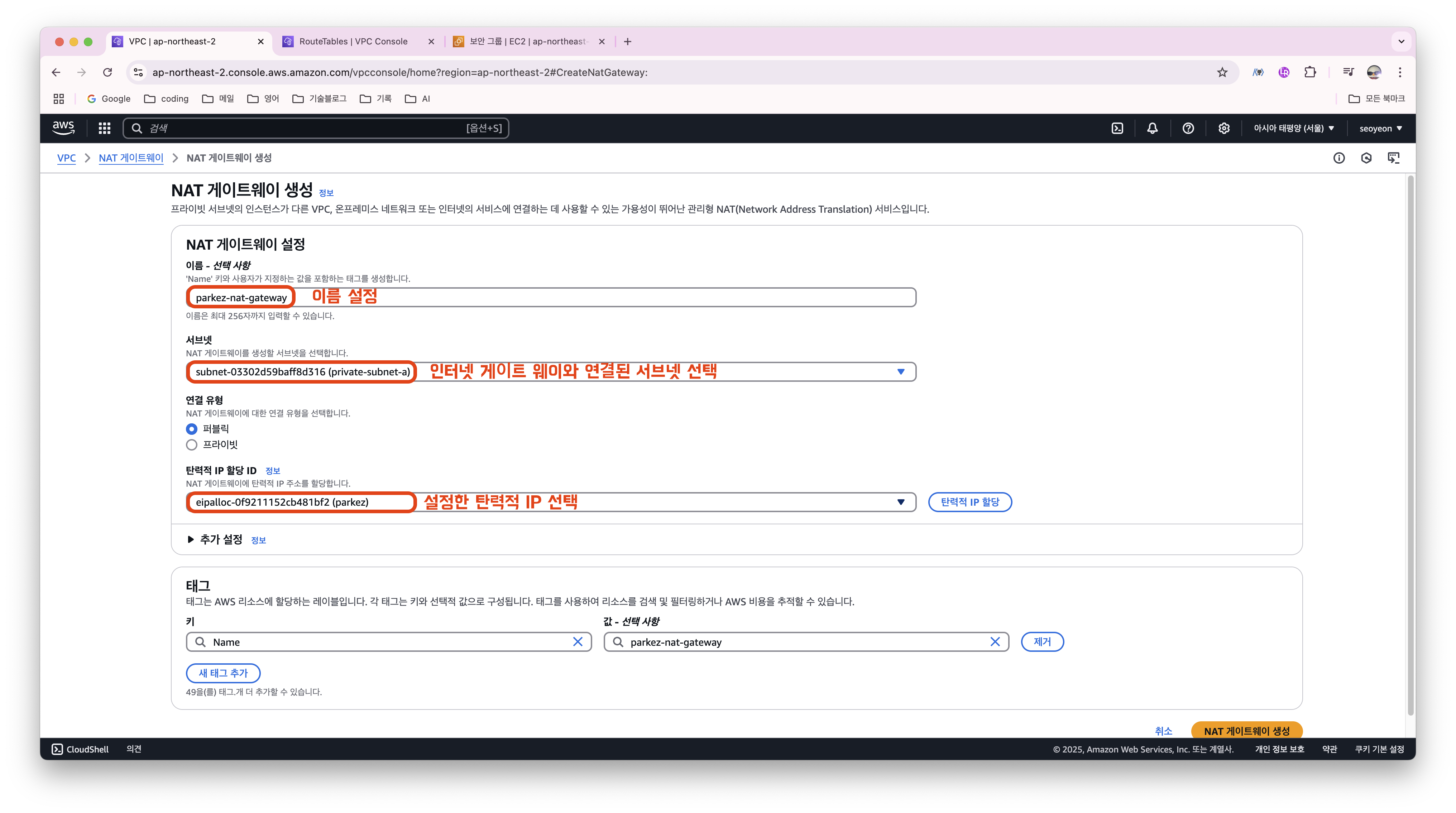The height and width of the screenshot is (813, 1456).
Task: Clear the parkez-nat-gateway tag value
Action: [x=995, y=642]
